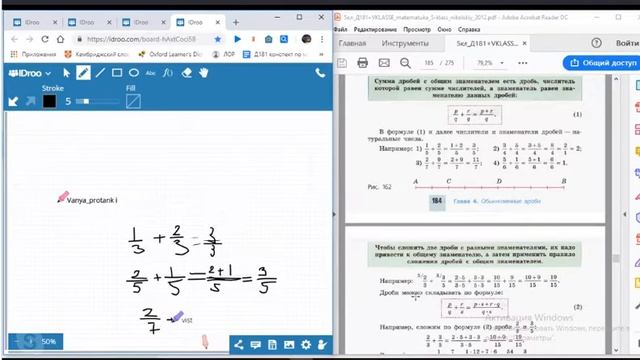
Task: Switch to the Инструменты tab in Acrobat
Action: (x=405, y=43)
